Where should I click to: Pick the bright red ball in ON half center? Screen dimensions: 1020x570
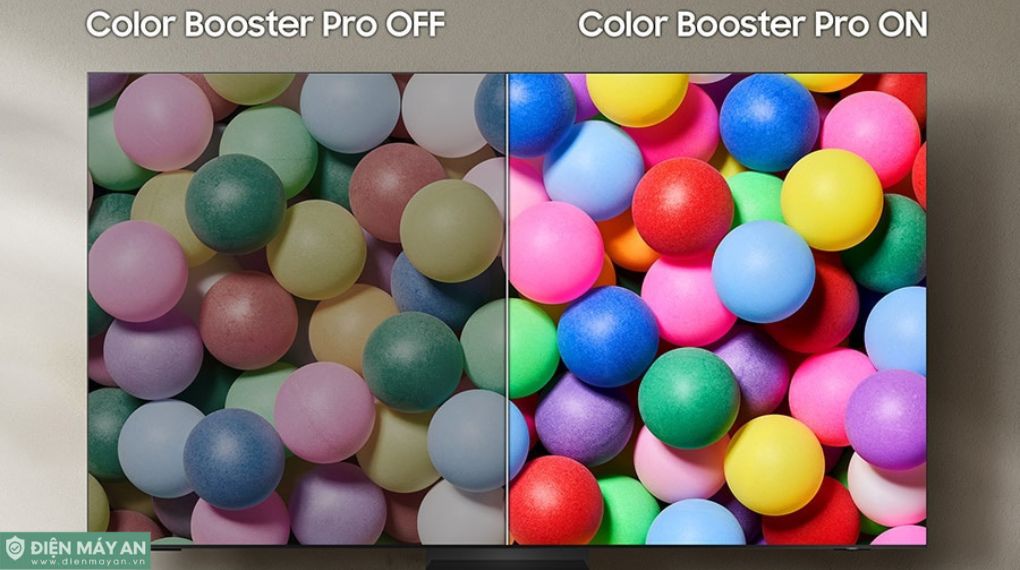click(x=682, y=206)
